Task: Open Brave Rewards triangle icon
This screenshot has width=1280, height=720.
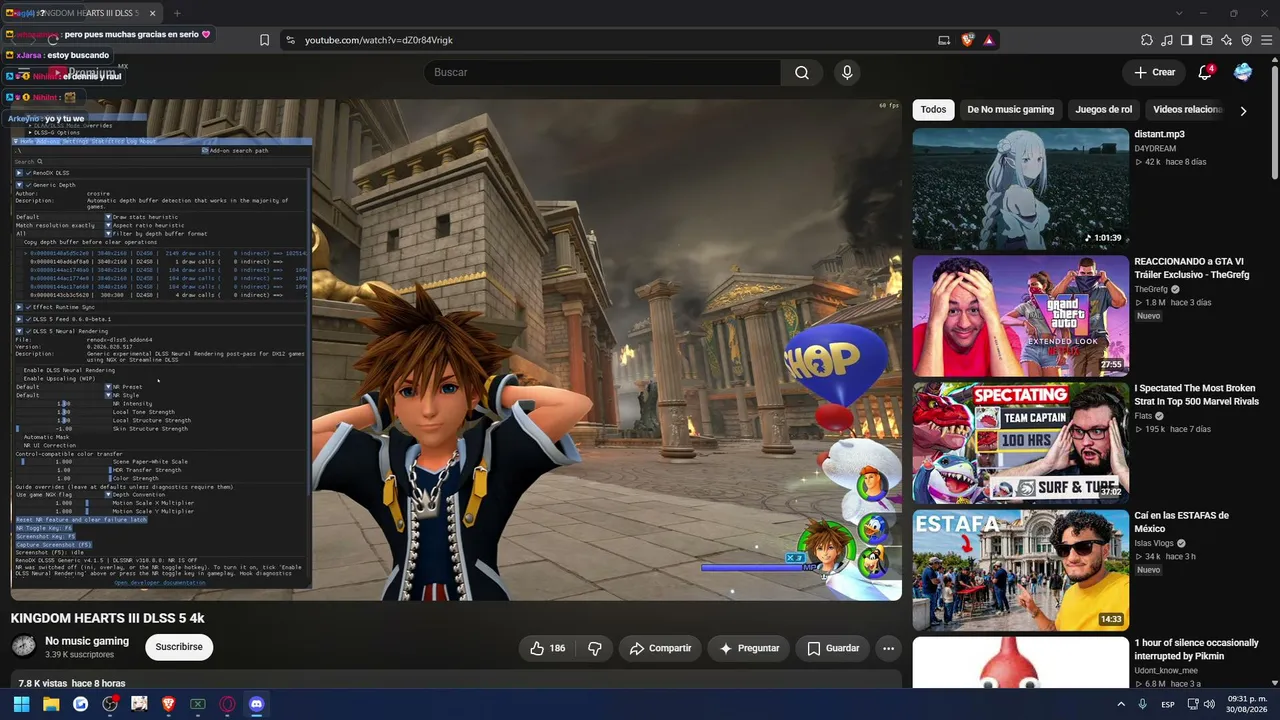Action: point(988,40)
